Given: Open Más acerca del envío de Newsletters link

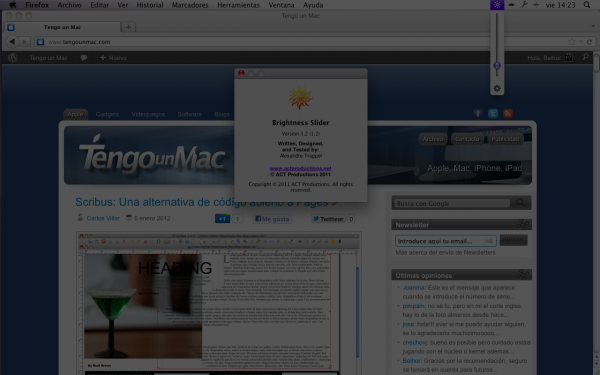Looking at the screenshot, I should (445, 253).
